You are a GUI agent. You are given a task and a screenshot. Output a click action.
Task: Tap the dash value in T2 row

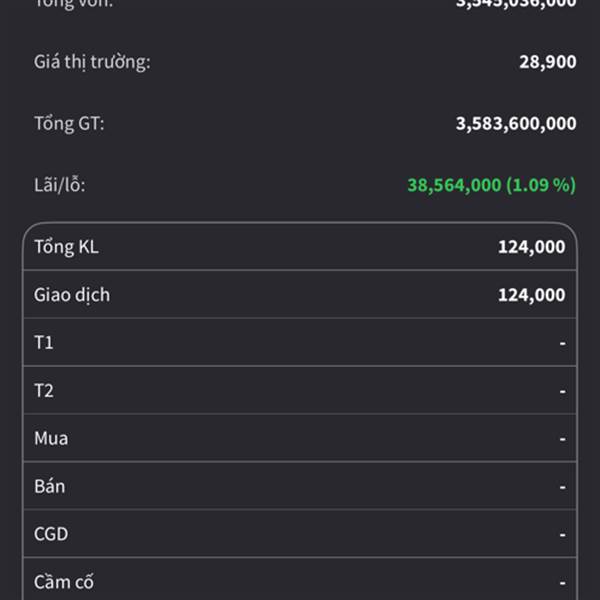point(563,391)
